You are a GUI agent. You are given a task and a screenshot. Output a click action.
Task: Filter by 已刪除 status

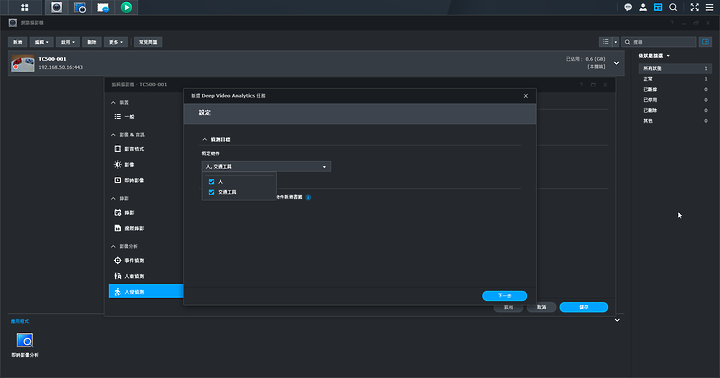(x=675, y=111)
